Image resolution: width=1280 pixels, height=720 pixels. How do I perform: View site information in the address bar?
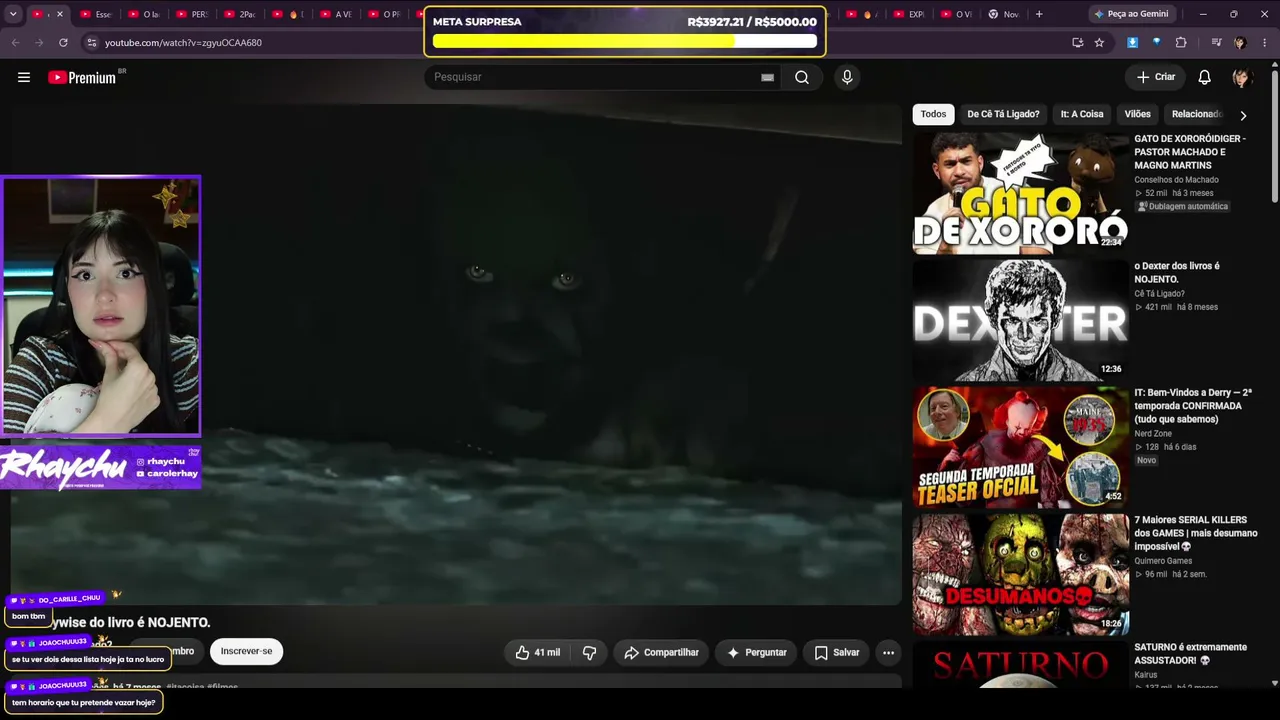point(91,43)
